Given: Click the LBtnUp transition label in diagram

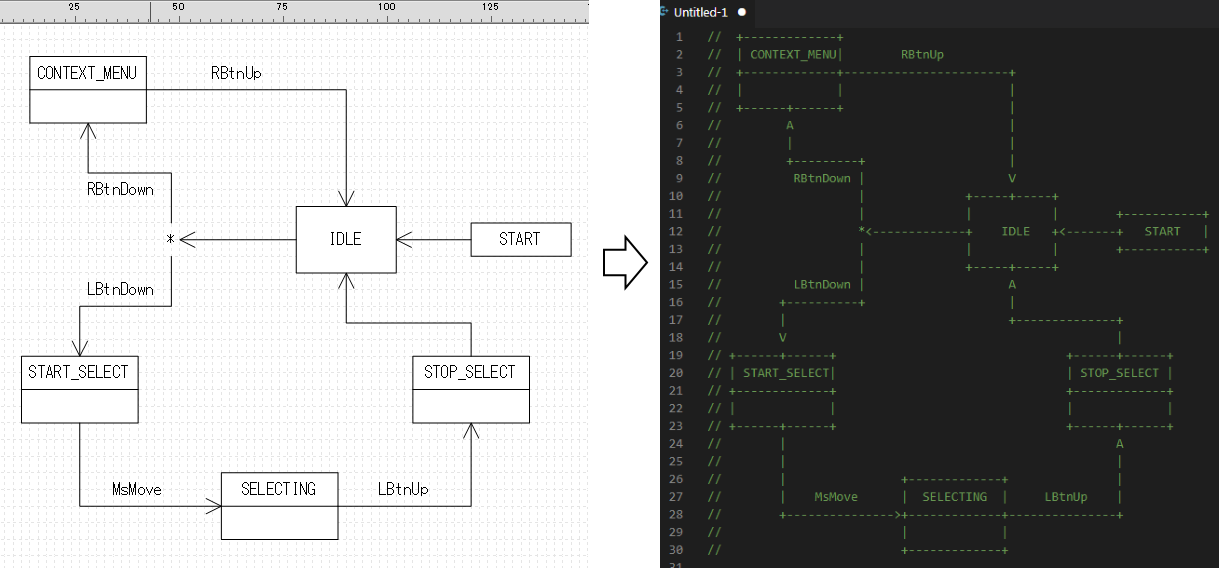Looking at the screenshot, I should point(403,489).
